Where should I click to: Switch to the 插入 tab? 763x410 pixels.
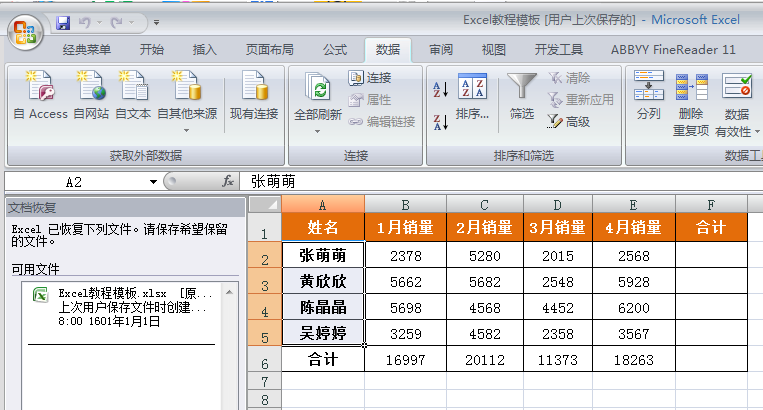point(204,50)
